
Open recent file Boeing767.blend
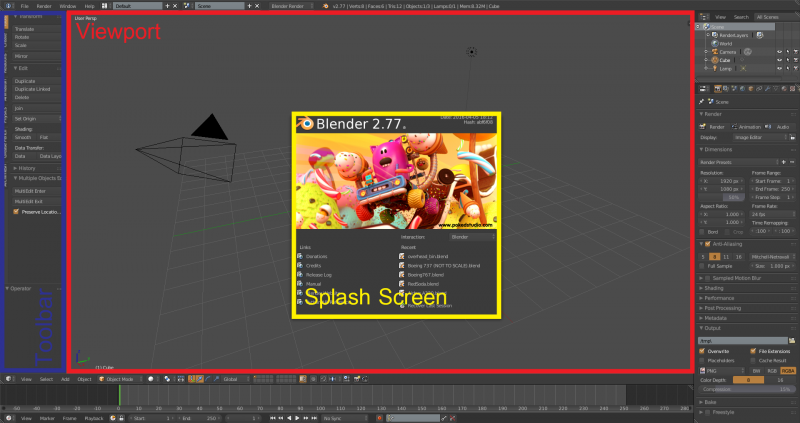click(x=426, y=275)
